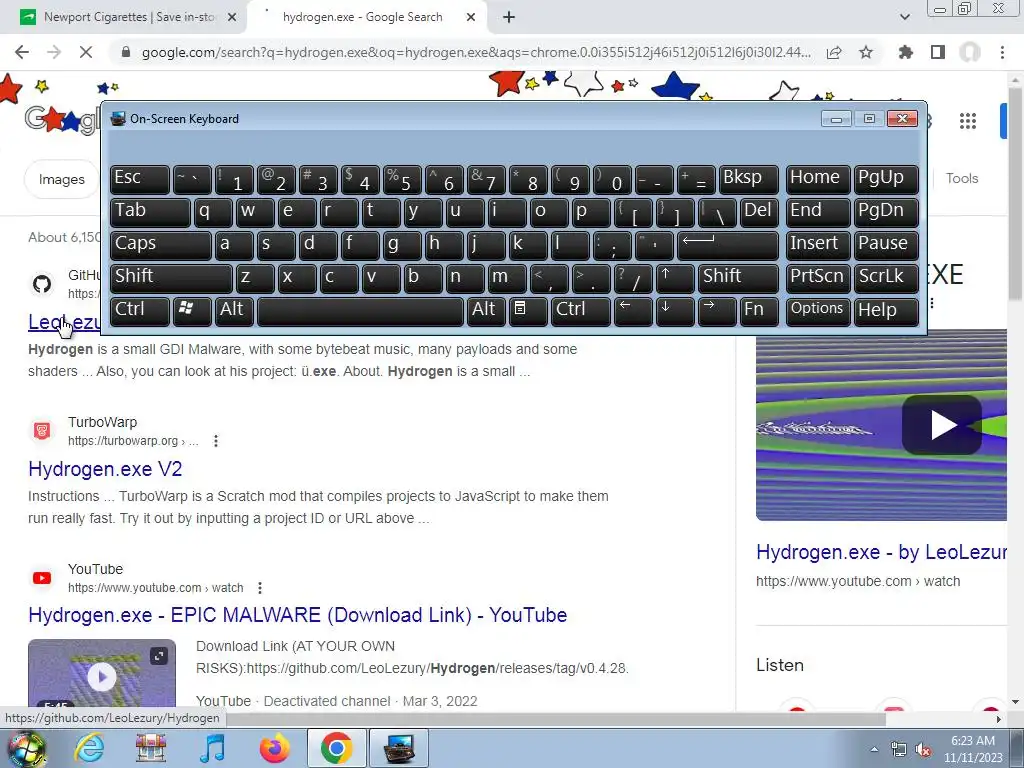Open the music note app in the taskbar
The image size is (1024, 768).
pyautogui.click(x=212, y=748)
